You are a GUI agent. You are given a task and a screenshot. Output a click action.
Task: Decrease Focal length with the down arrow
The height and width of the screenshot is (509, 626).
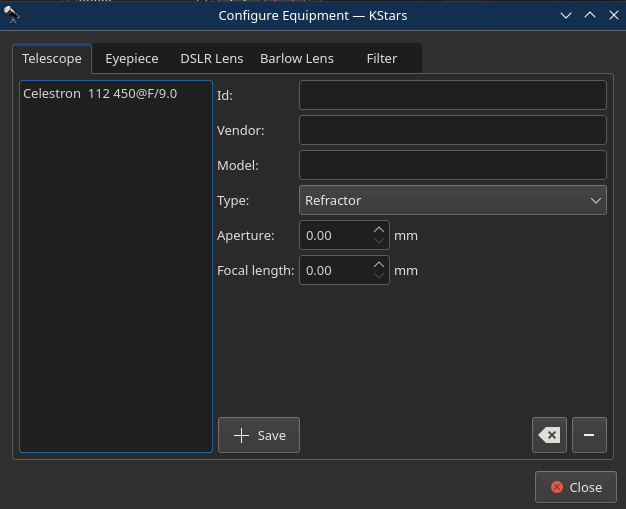pos(379,276)
